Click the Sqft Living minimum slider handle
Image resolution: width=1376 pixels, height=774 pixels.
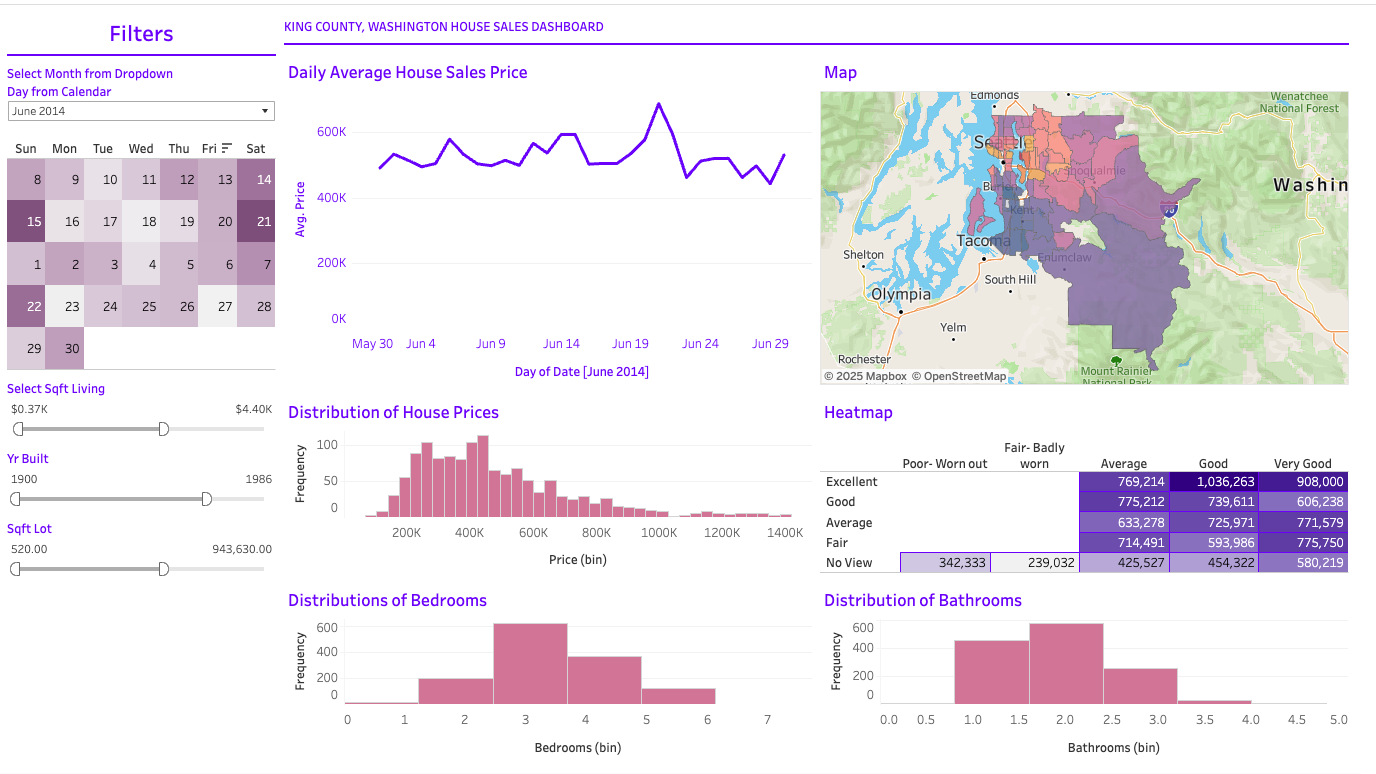pos(17,429)
